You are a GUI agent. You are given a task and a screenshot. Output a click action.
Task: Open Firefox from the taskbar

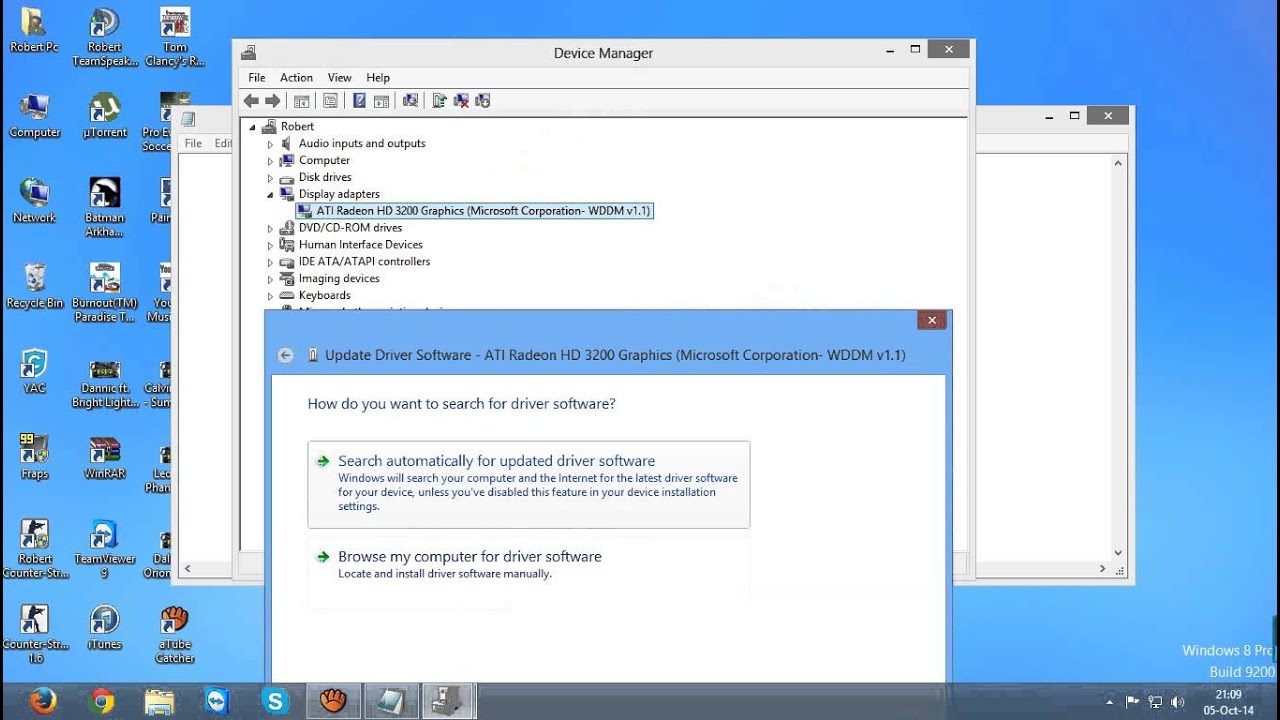[x=42, y=702]
